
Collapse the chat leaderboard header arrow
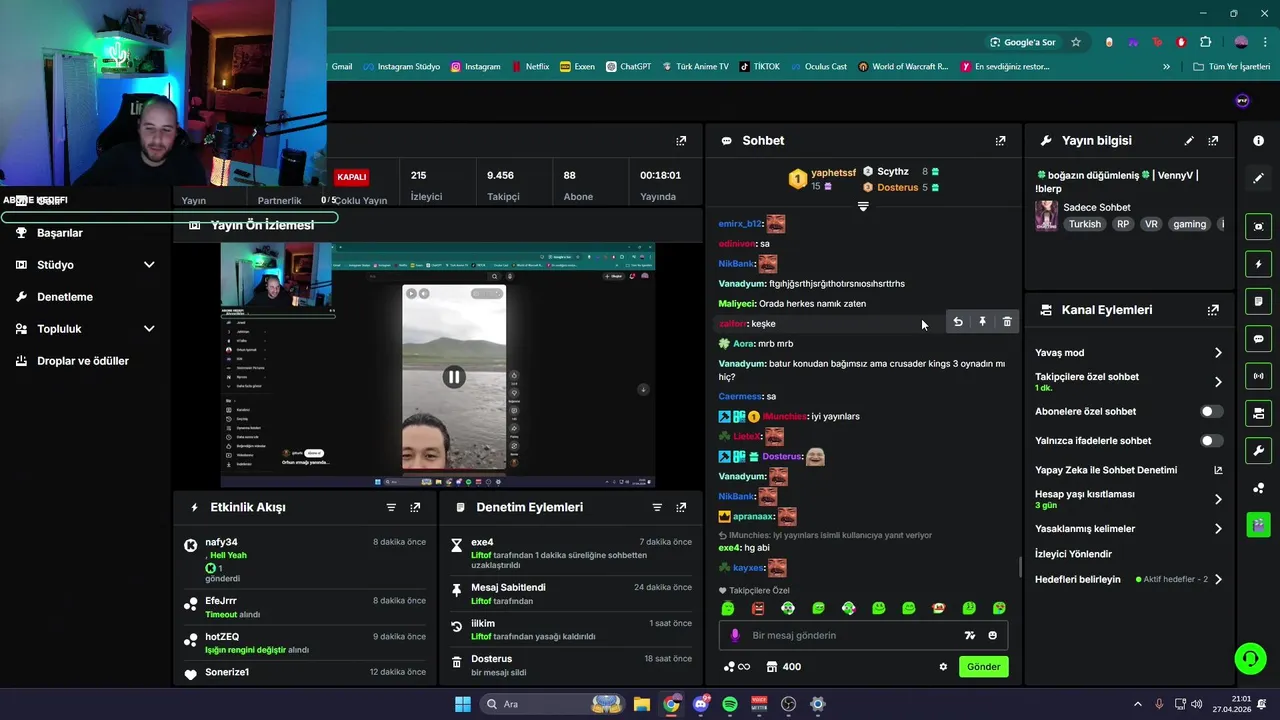pos(863,206)
